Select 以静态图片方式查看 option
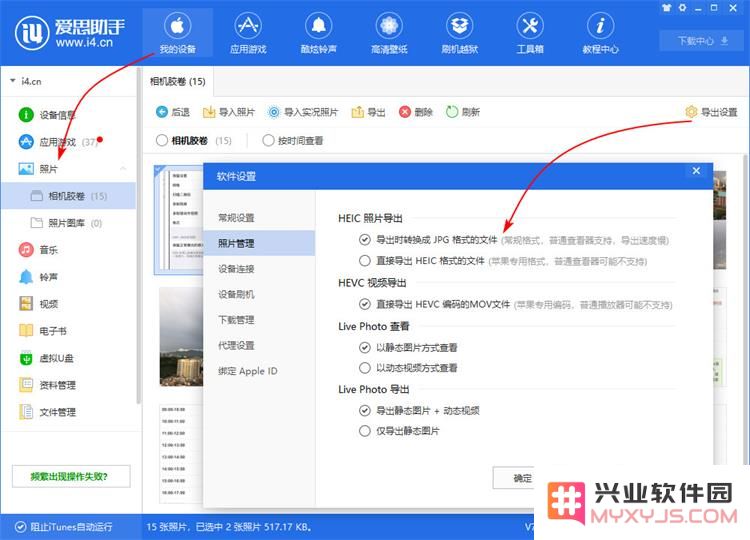Screen dimensions: 750x540 364,347
